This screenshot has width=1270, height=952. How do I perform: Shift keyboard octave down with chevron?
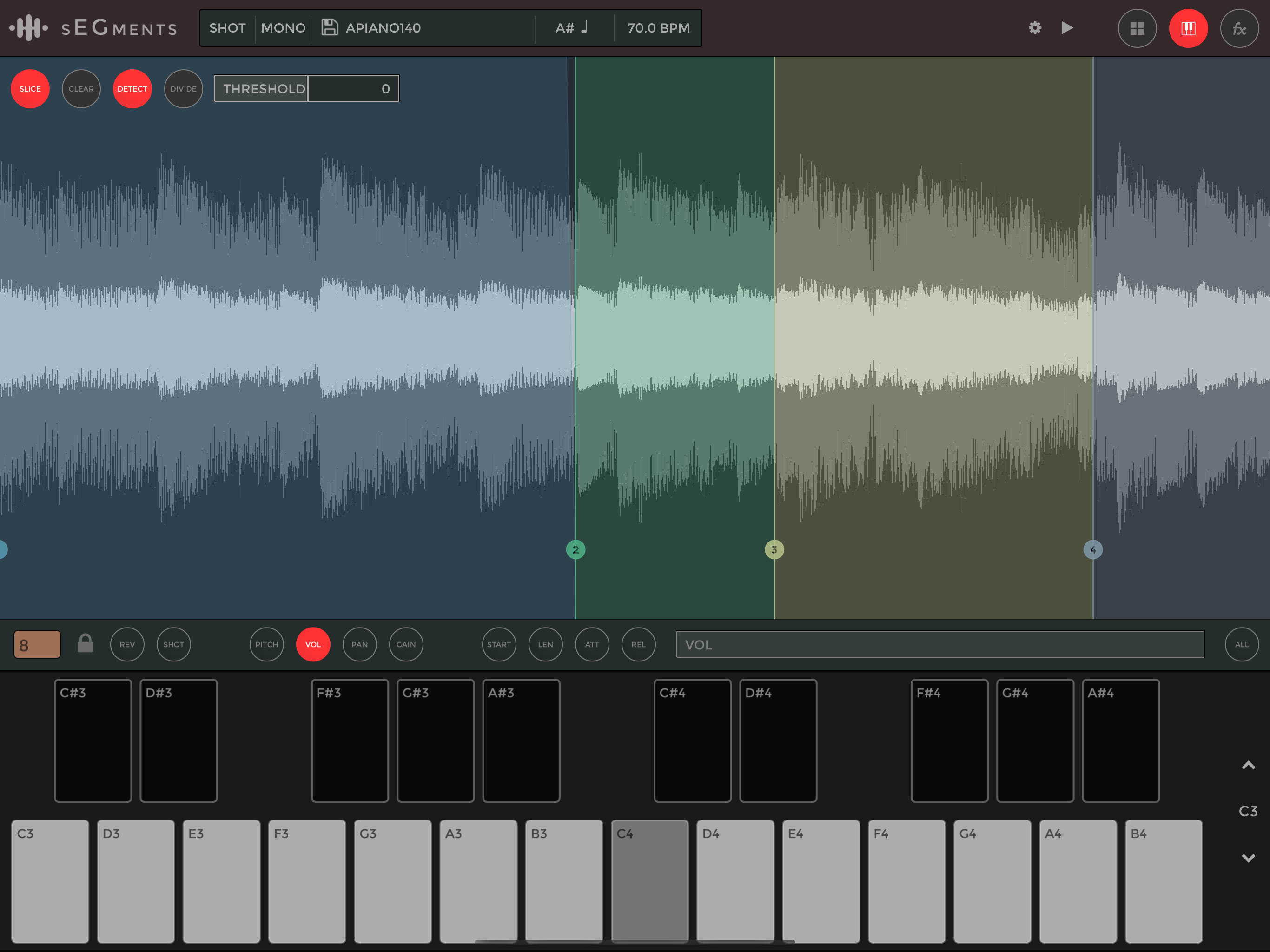click(x=1248, y=858)
